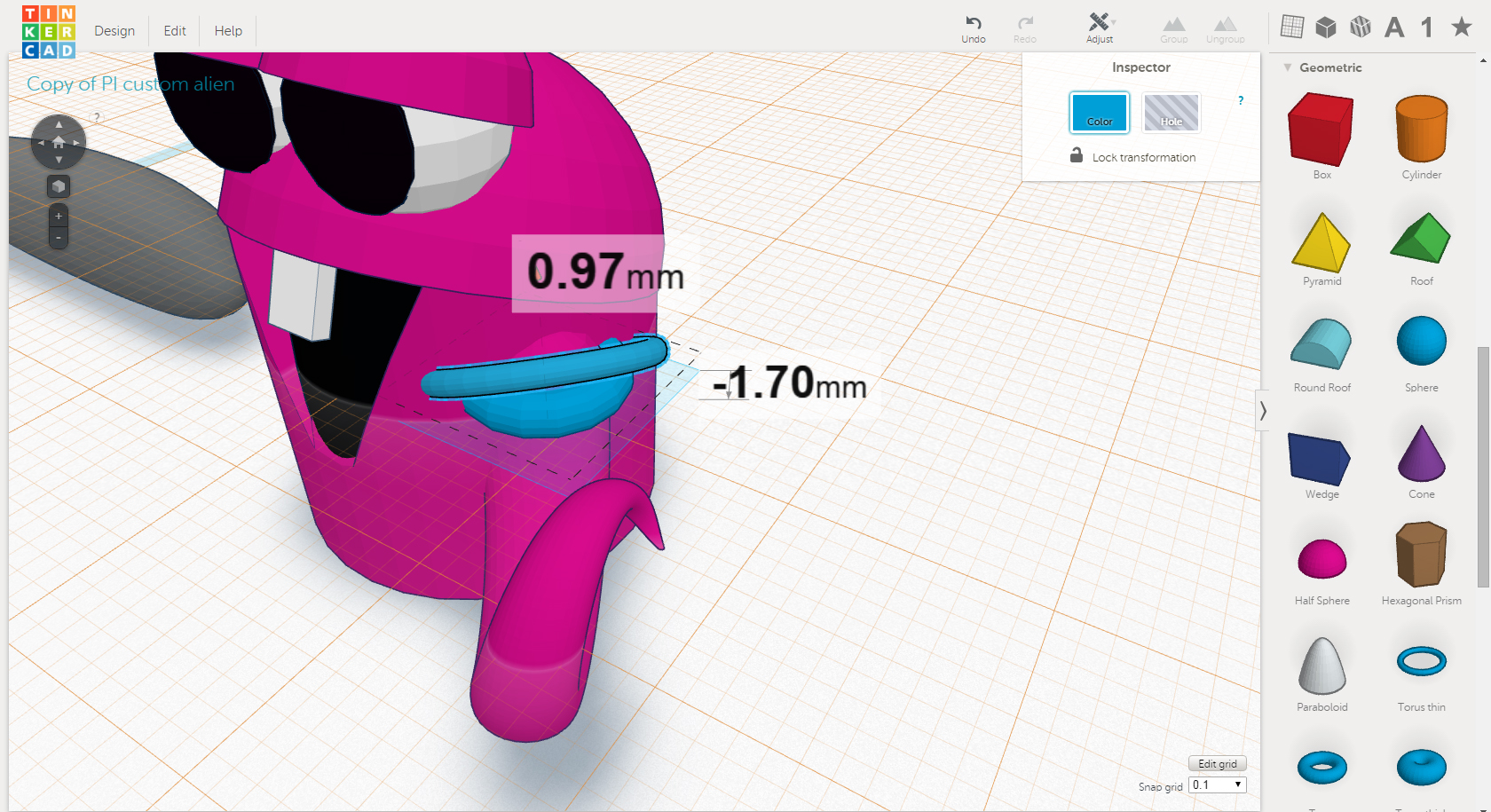
Task: Open the solid cube shapes category icon
Action: (x=1326, y=28)
